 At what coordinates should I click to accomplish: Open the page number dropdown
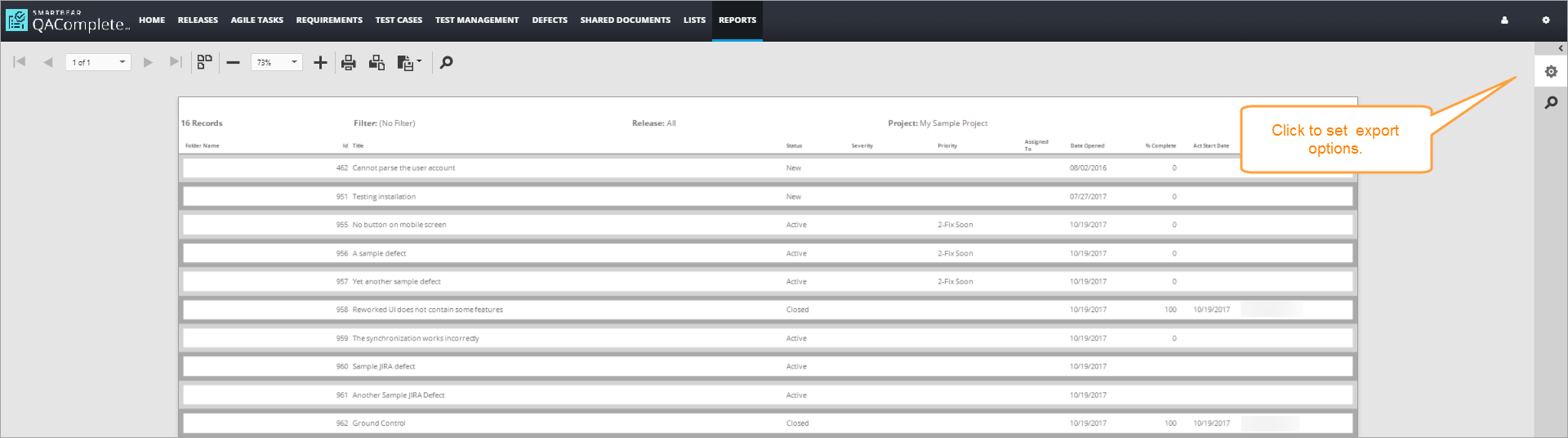coord(122,62)
